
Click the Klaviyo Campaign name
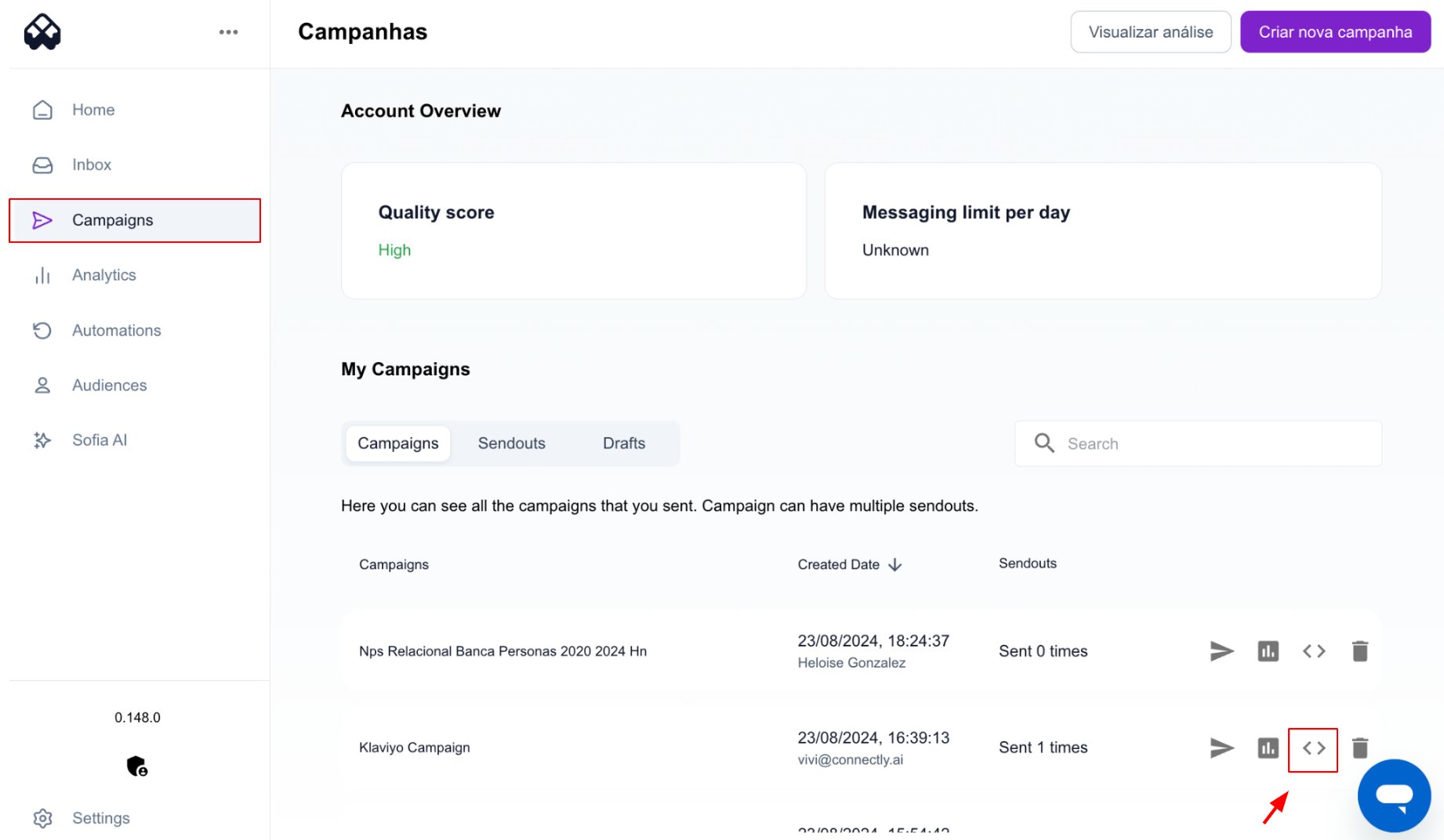[415, 748]
